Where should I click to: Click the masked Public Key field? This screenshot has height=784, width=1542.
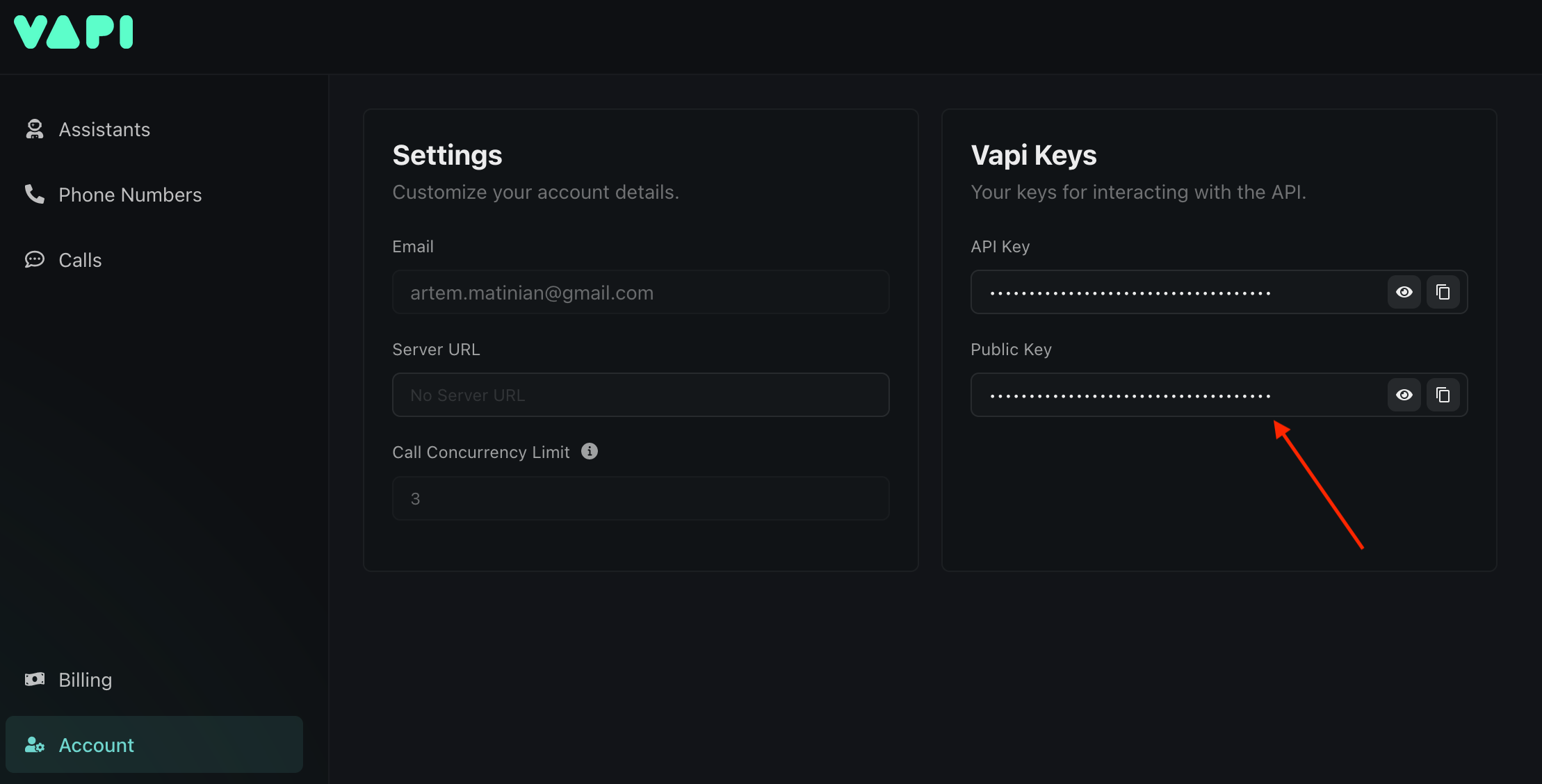(1176, 395)
